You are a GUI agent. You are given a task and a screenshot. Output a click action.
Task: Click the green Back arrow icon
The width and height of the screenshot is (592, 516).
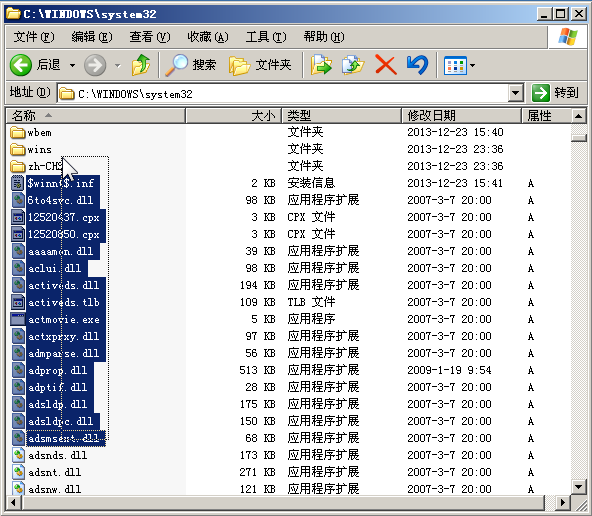click(x=21, y=65)
